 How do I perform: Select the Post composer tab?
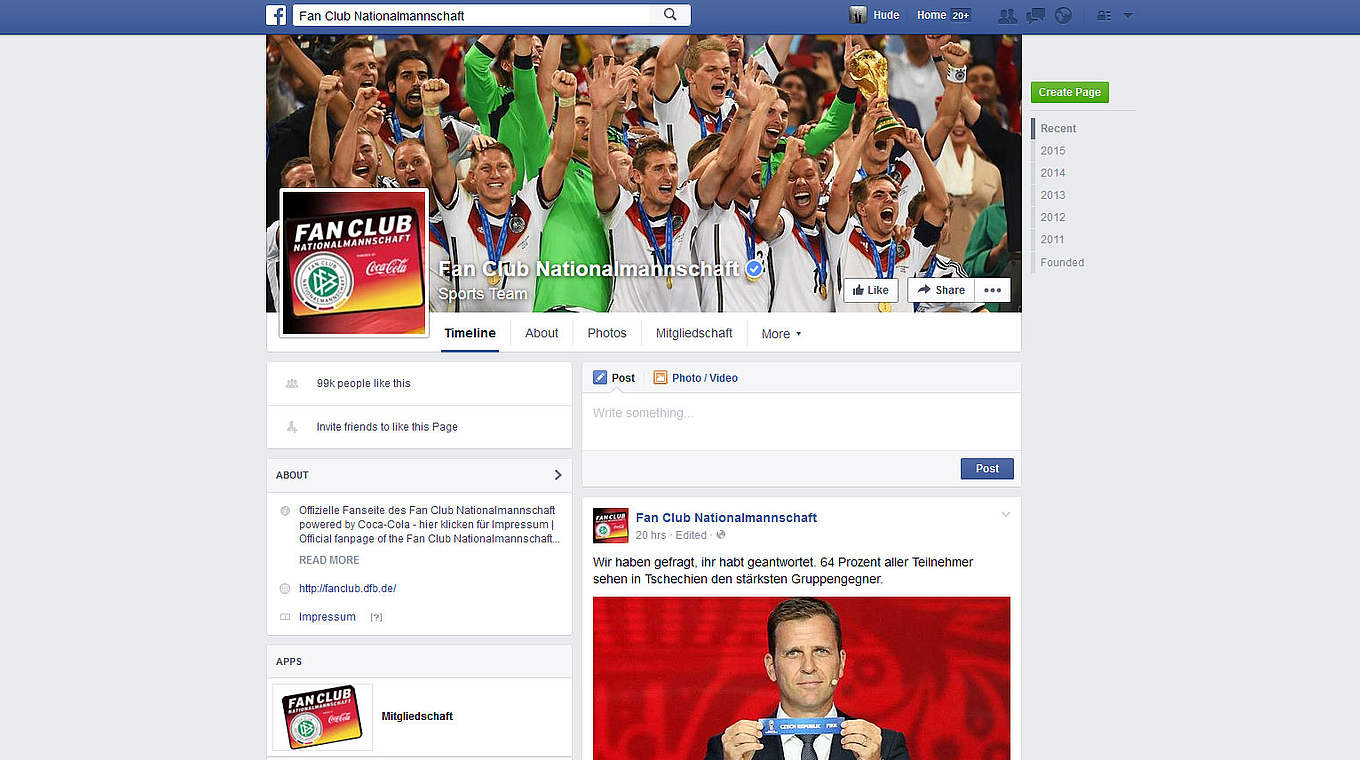pyautogui.click(x=614, y=378)
